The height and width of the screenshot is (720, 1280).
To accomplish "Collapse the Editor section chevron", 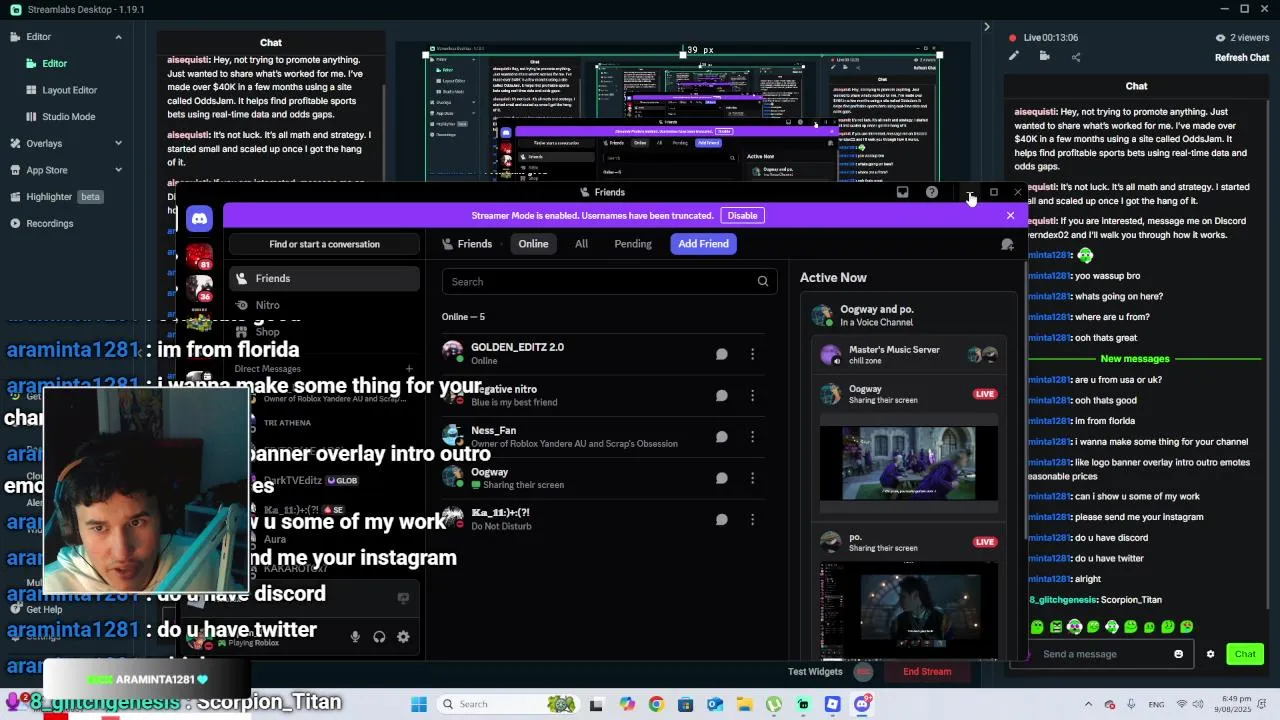I will (118, 37).
